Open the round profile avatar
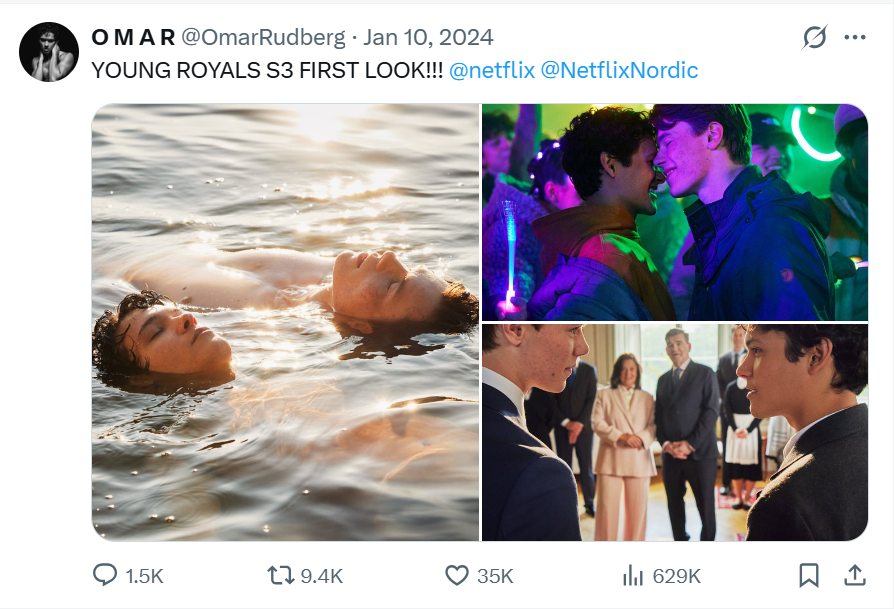The image size is (894, 609). coord(49,51)
